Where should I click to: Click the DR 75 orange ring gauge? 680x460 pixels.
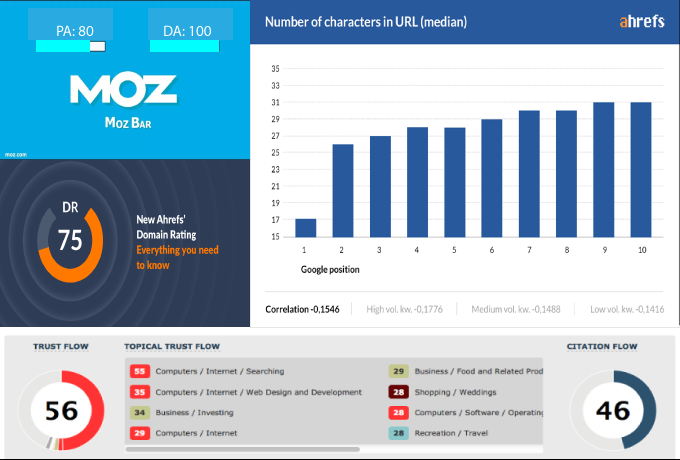70,245
